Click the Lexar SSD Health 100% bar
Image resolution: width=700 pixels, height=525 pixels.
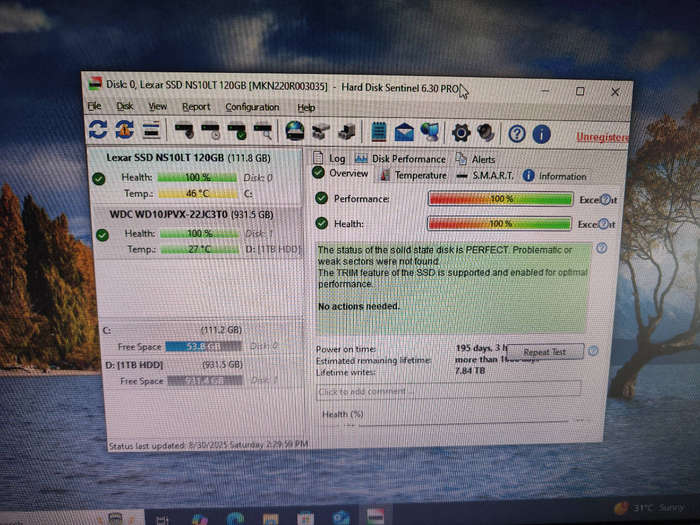coord(197,177)
